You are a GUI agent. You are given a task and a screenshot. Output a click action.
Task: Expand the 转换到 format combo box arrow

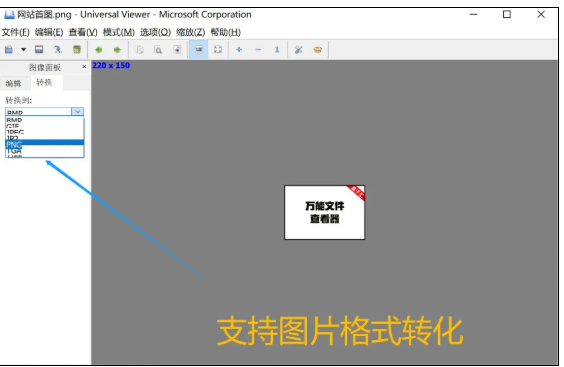[78, 112]
